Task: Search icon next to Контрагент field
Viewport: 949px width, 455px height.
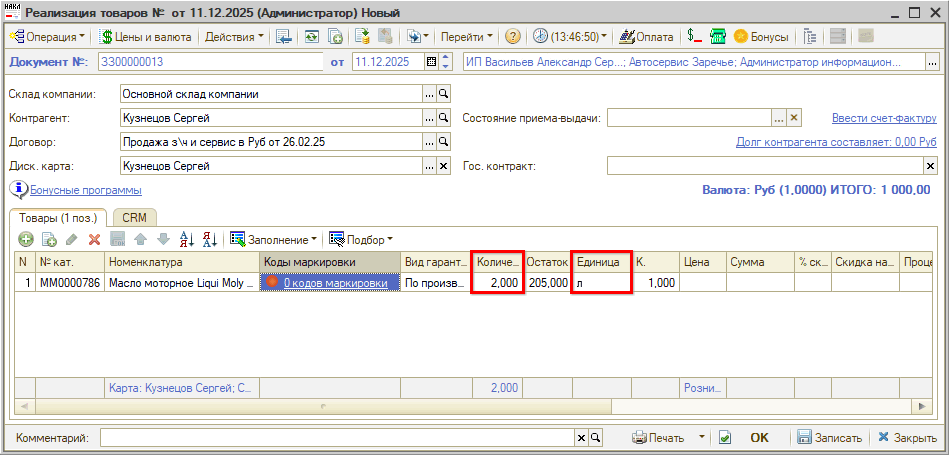Action: (444, 118)
